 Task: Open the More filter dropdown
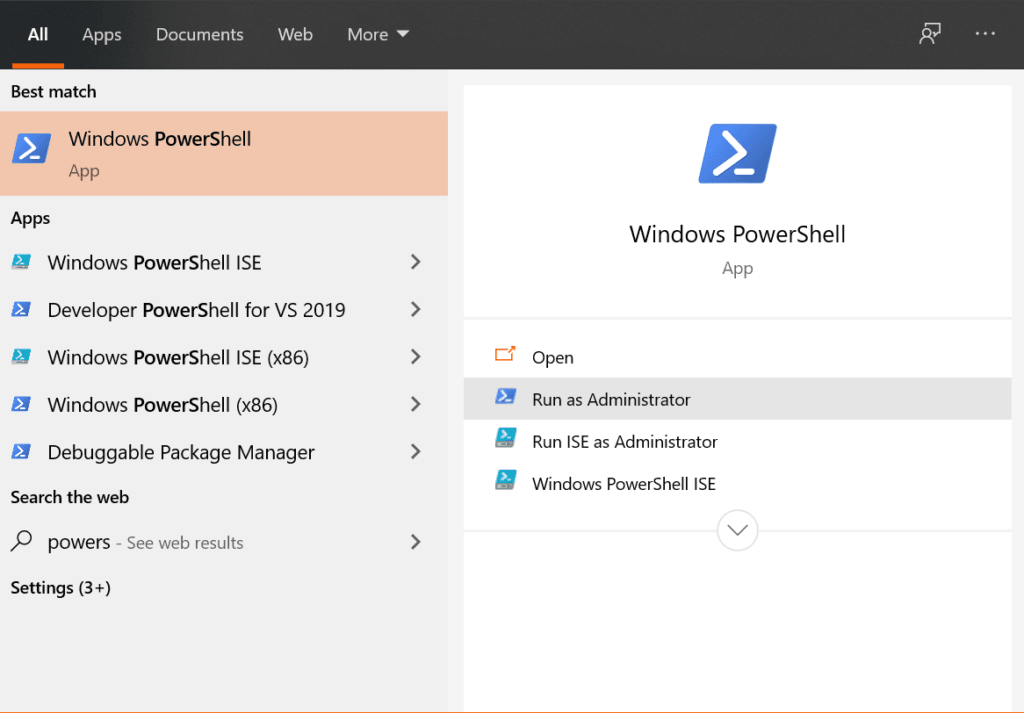pos(377,34)
